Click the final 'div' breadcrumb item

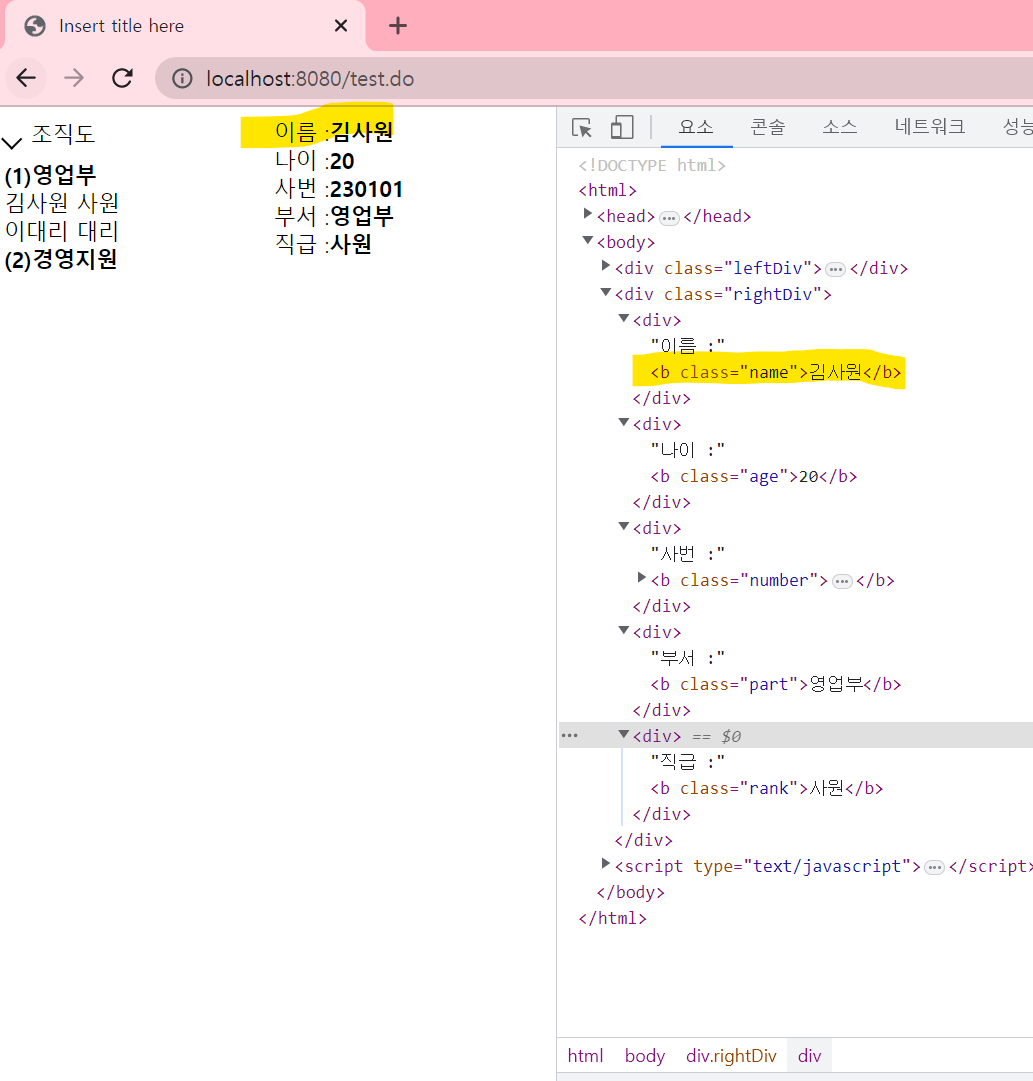(810, 1055)
